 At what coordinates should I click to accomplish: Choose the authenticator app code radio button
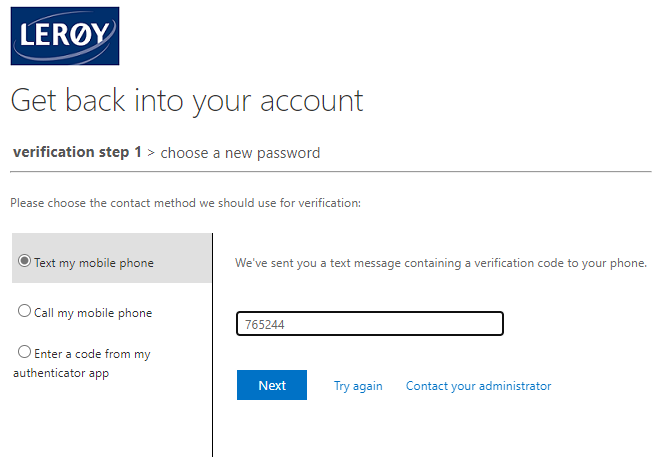24,352
